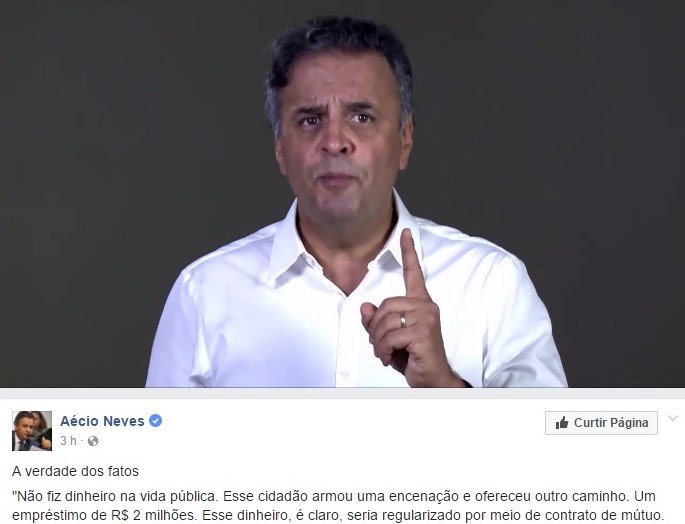Click the wedding ring on the speaker's hand
The height and width of the screenshot is (524, 685).
click(403, 321)
